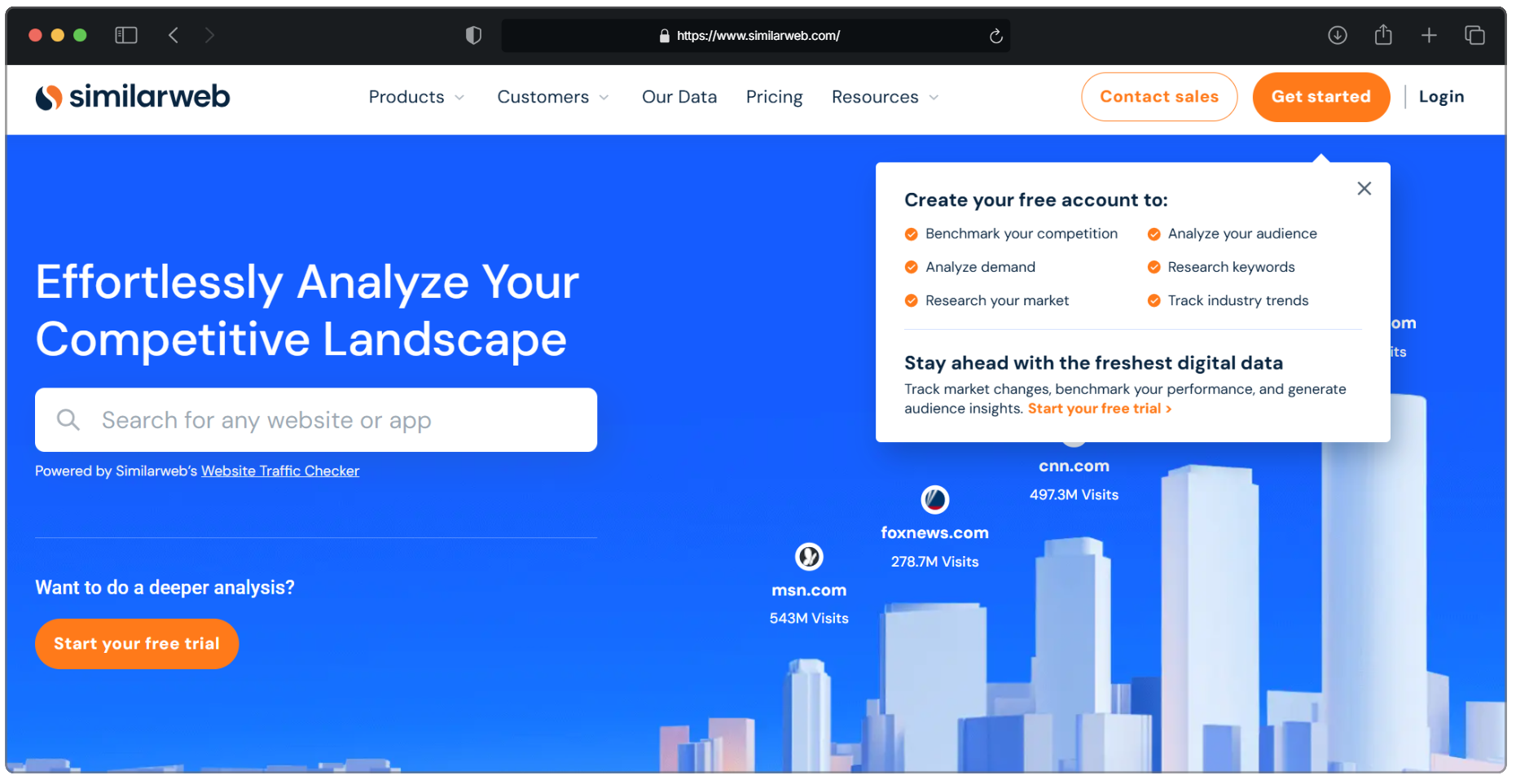The image size is (1516, 784).
Task: Expand the Resources dropdown menu
Action: tap(885, 97)
